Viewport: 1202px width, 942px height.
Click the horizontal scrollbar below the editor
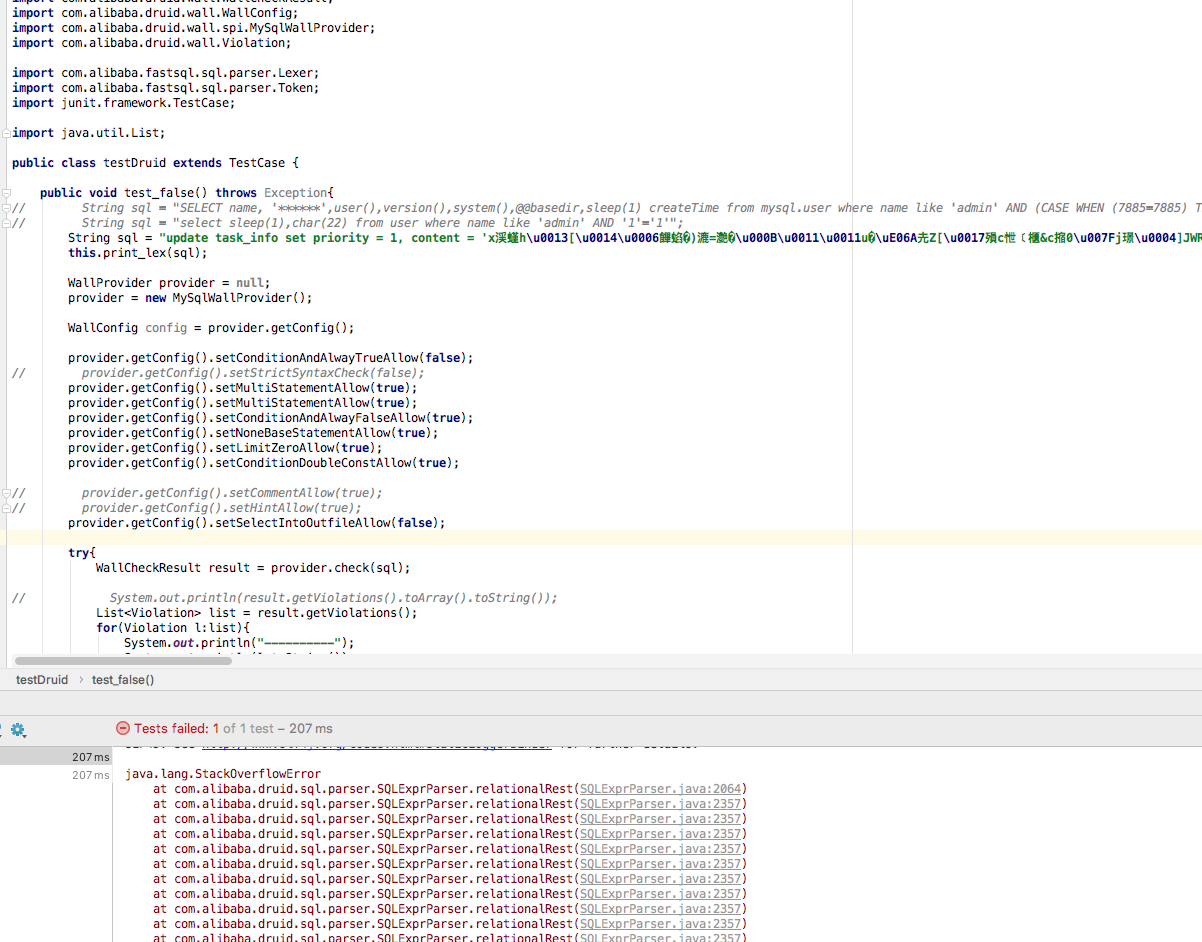pos(120,660)
